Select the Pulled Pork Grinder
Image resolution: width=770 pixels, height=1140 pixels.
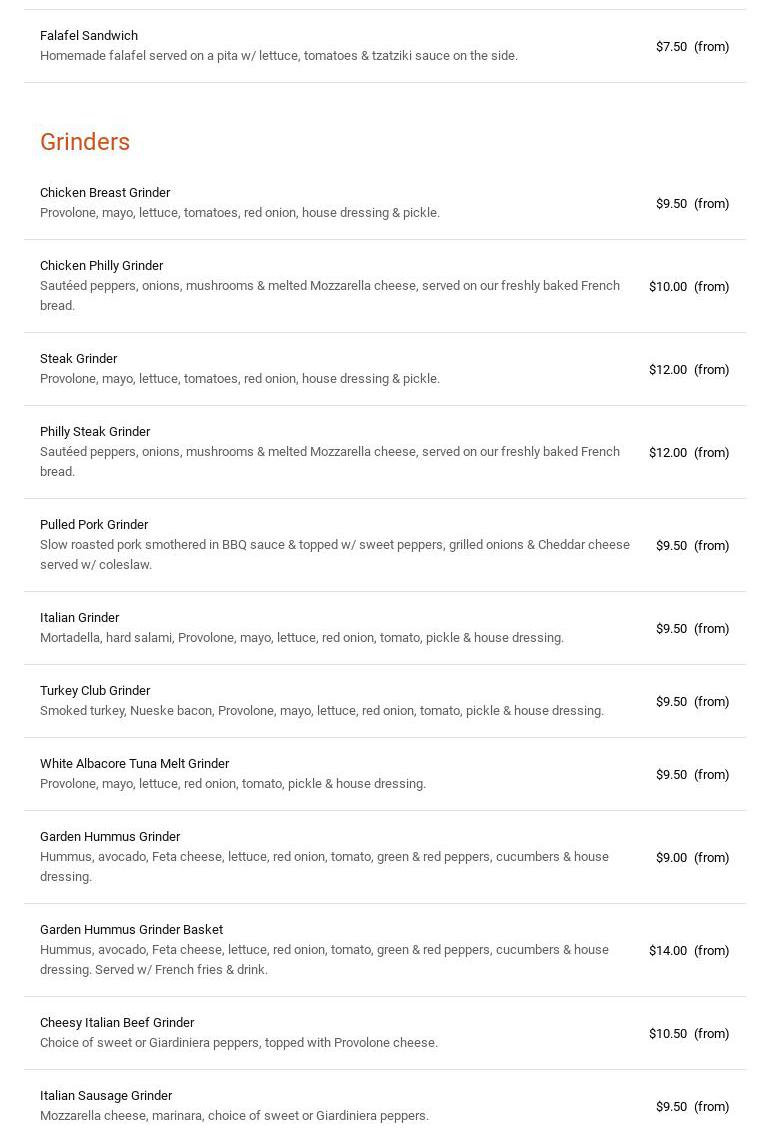click(x=94, y=525)
